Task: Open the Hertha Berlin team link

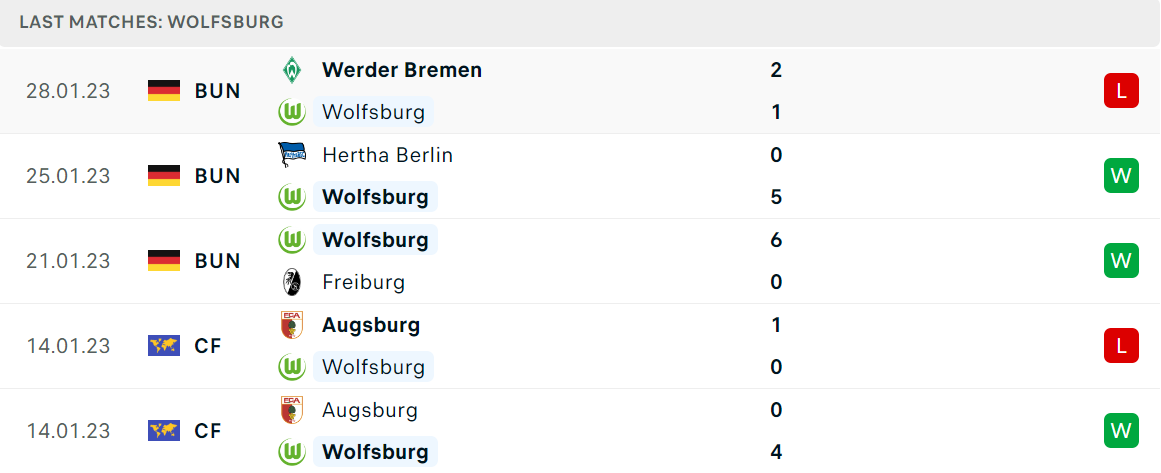Action: point(387,155)
